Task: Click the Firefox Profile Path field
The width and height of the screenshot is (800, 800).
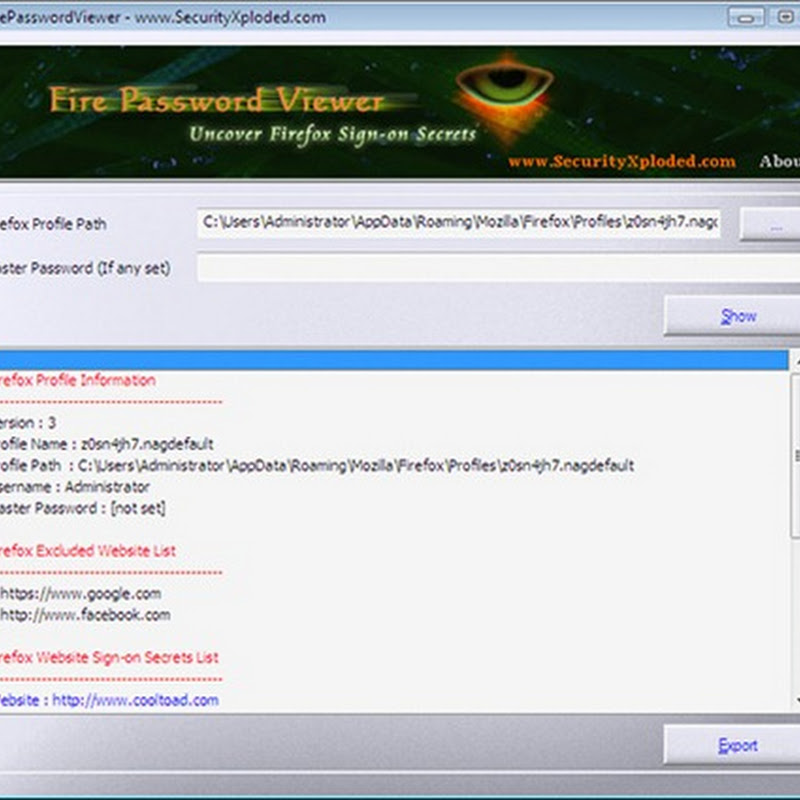Action: (x=459, y=223)
